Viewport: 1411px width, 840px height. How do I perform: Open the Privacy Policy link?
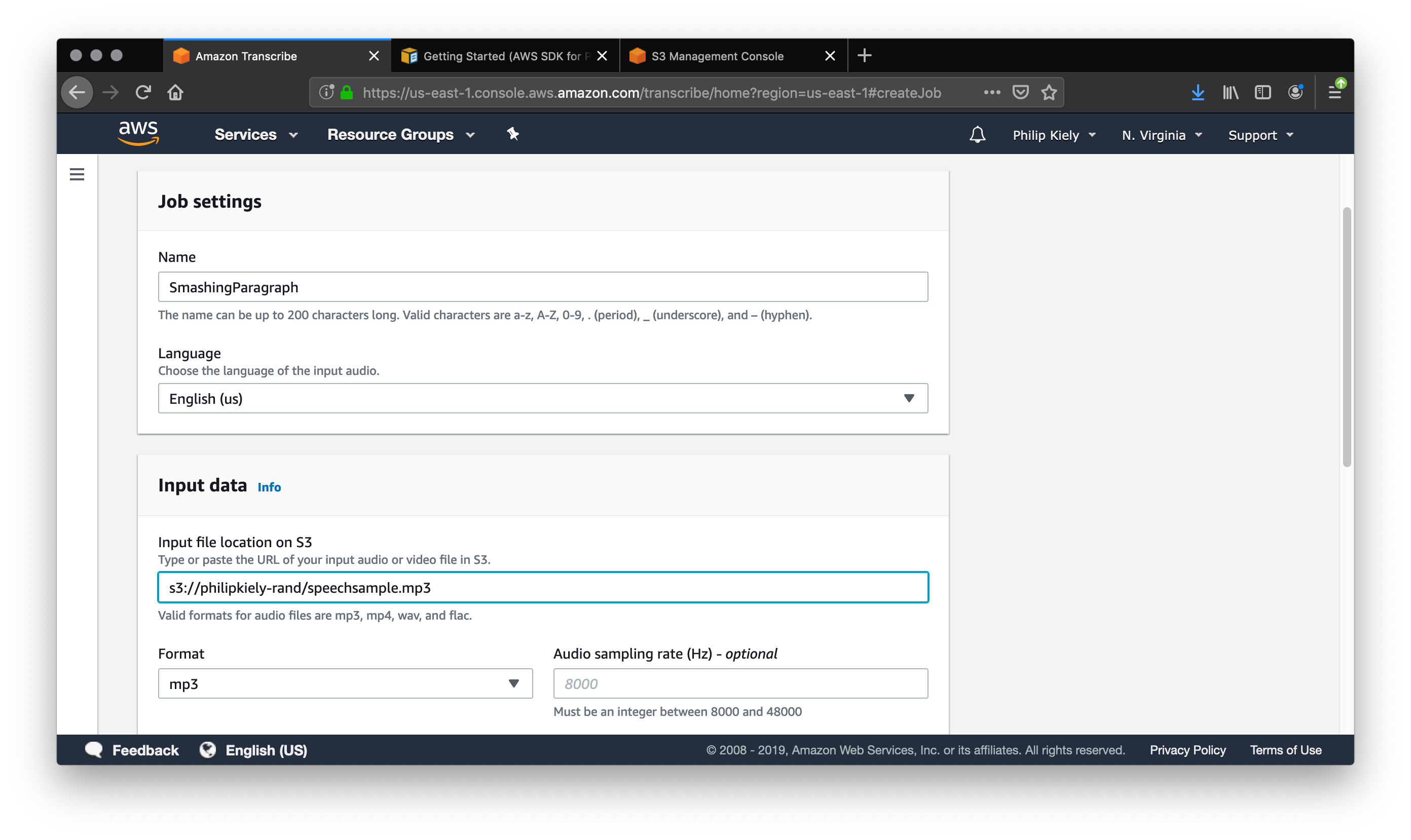1187,749
